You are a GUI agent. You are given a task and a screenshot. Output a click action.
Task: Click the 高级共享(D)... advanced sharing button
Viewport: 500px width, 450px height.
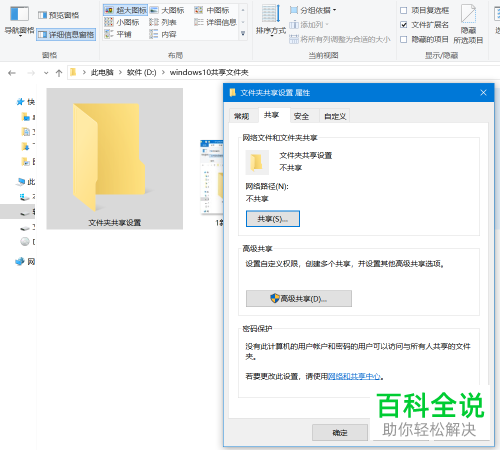[x=299, y=298]
